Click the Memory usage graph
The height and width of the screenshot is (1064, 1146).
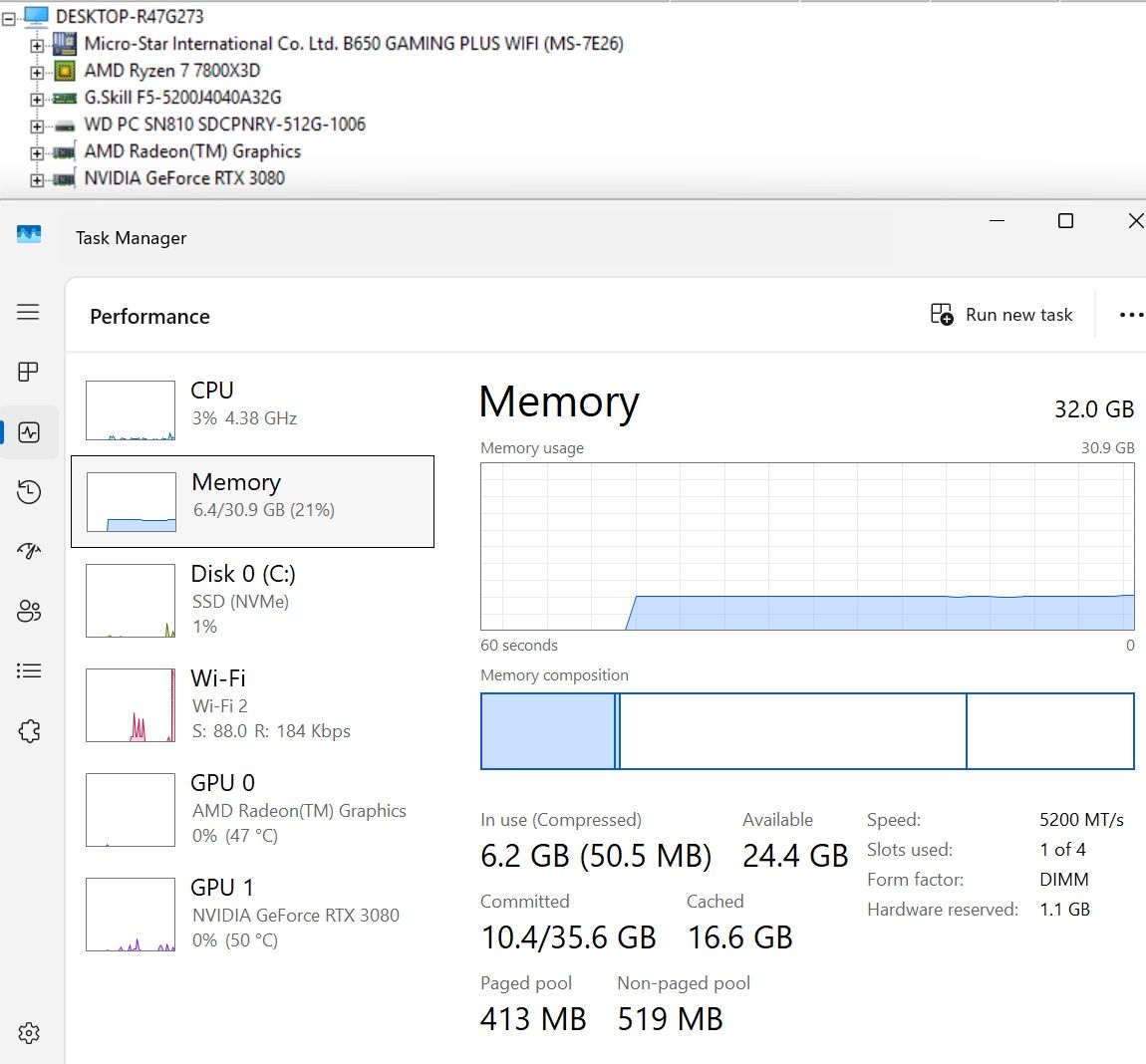coord(807,546)
